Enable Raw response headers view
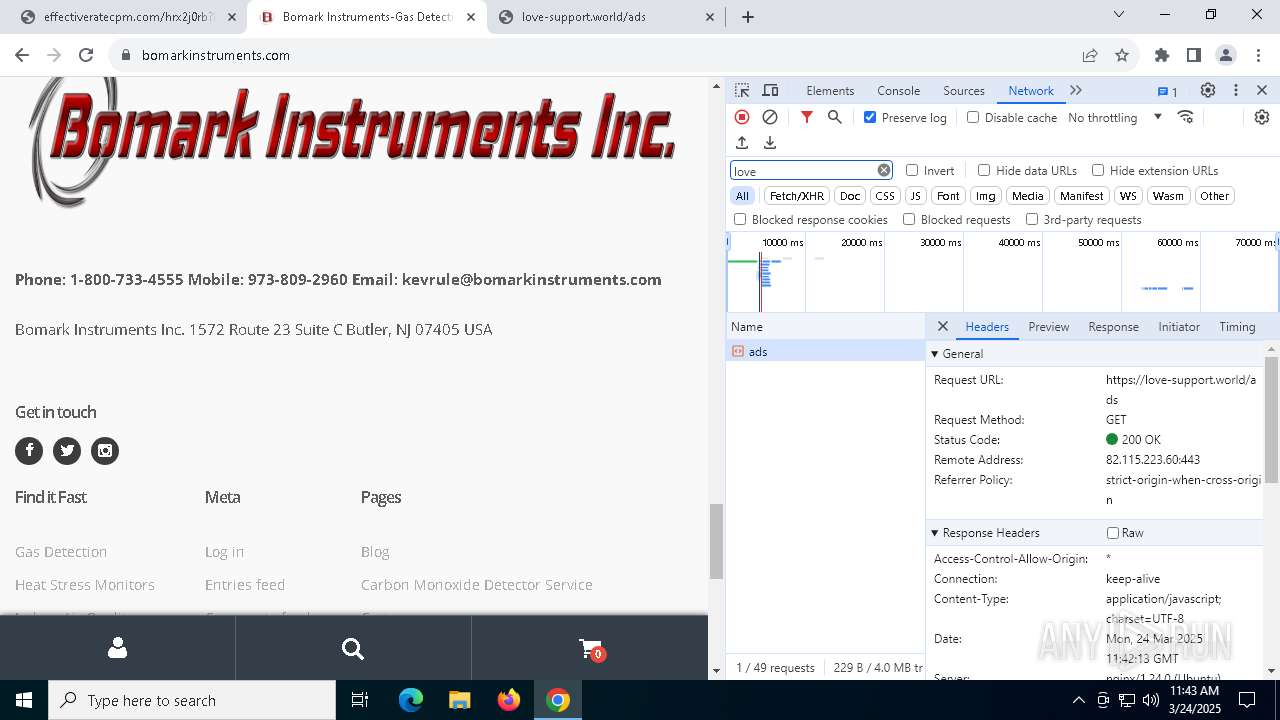This screenshot has width=1280, height=720. (1113, 533)
